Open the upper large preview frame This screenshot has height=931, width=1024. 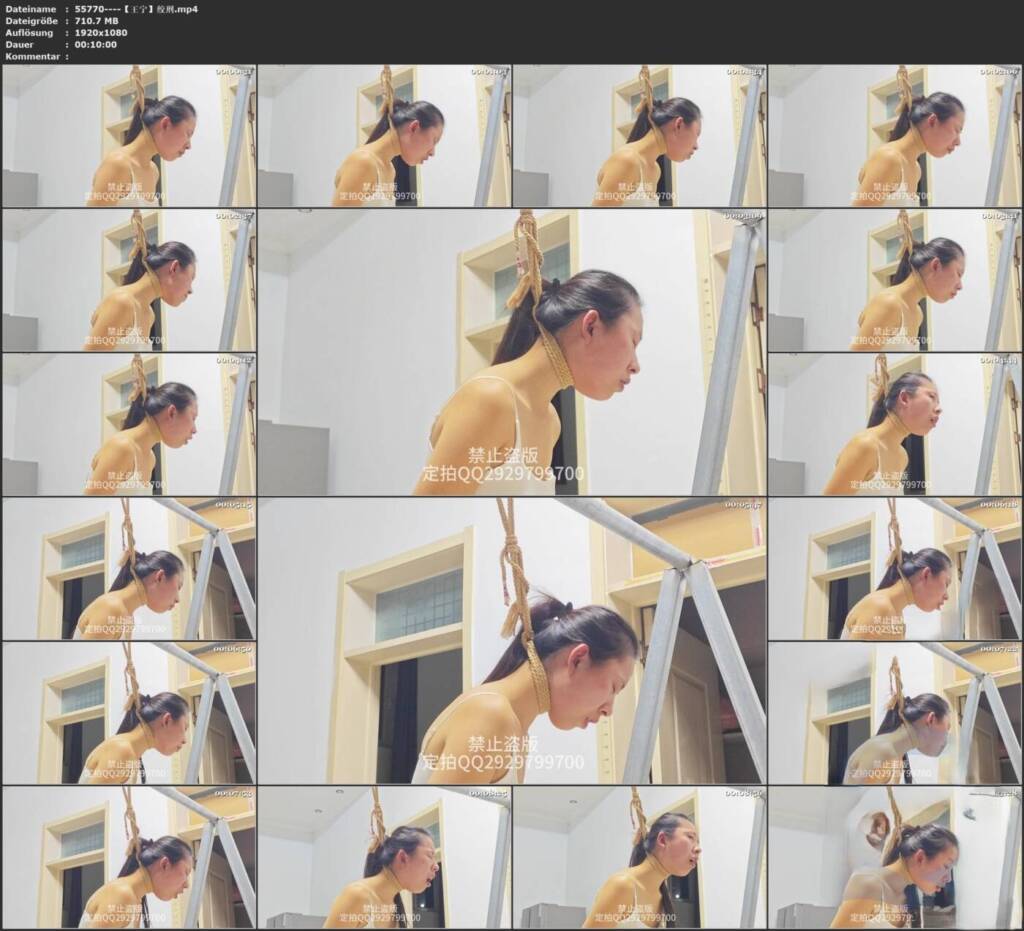[x=512, y=352]
